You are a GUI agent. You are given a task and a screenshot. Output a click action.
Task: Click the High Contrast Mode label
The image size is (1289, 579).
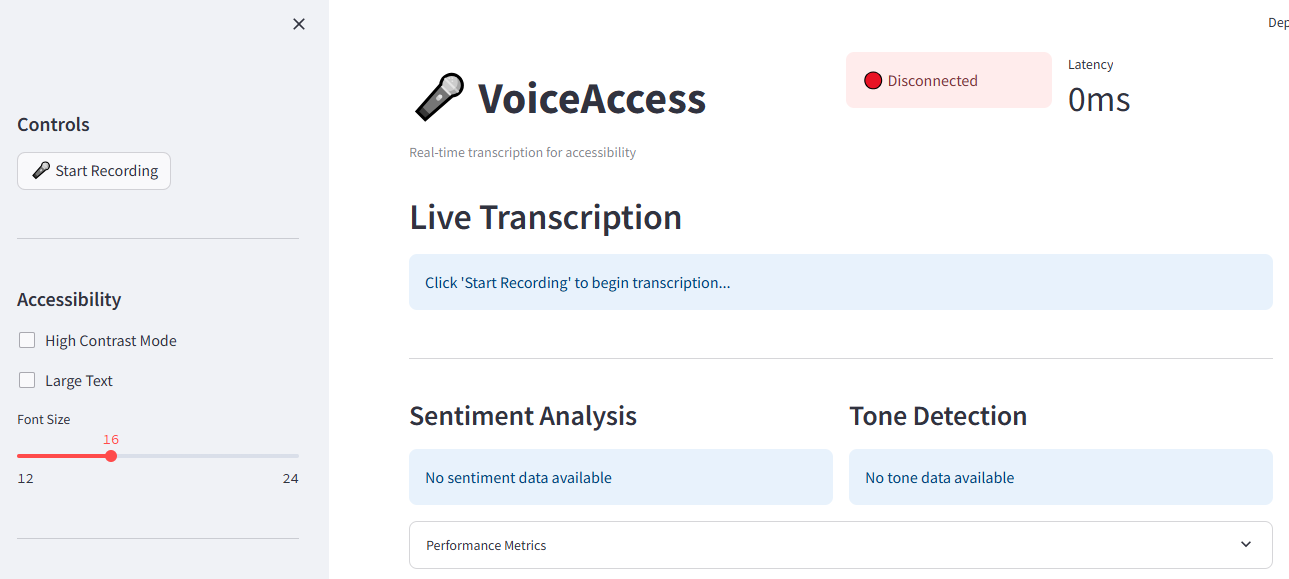(111, 341)
